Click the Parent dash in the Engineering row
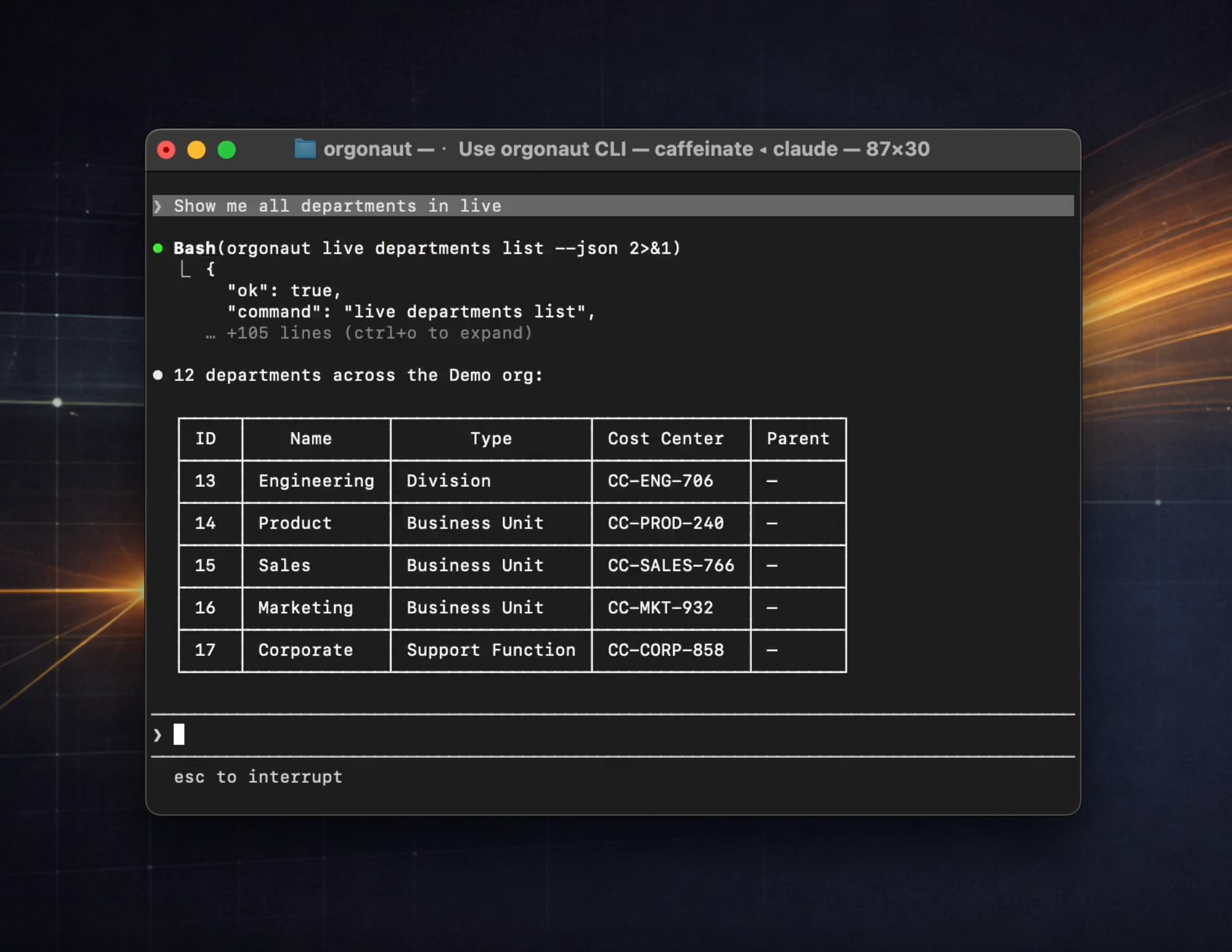Screen dimensions: 1232x952 tap(772, 481)
